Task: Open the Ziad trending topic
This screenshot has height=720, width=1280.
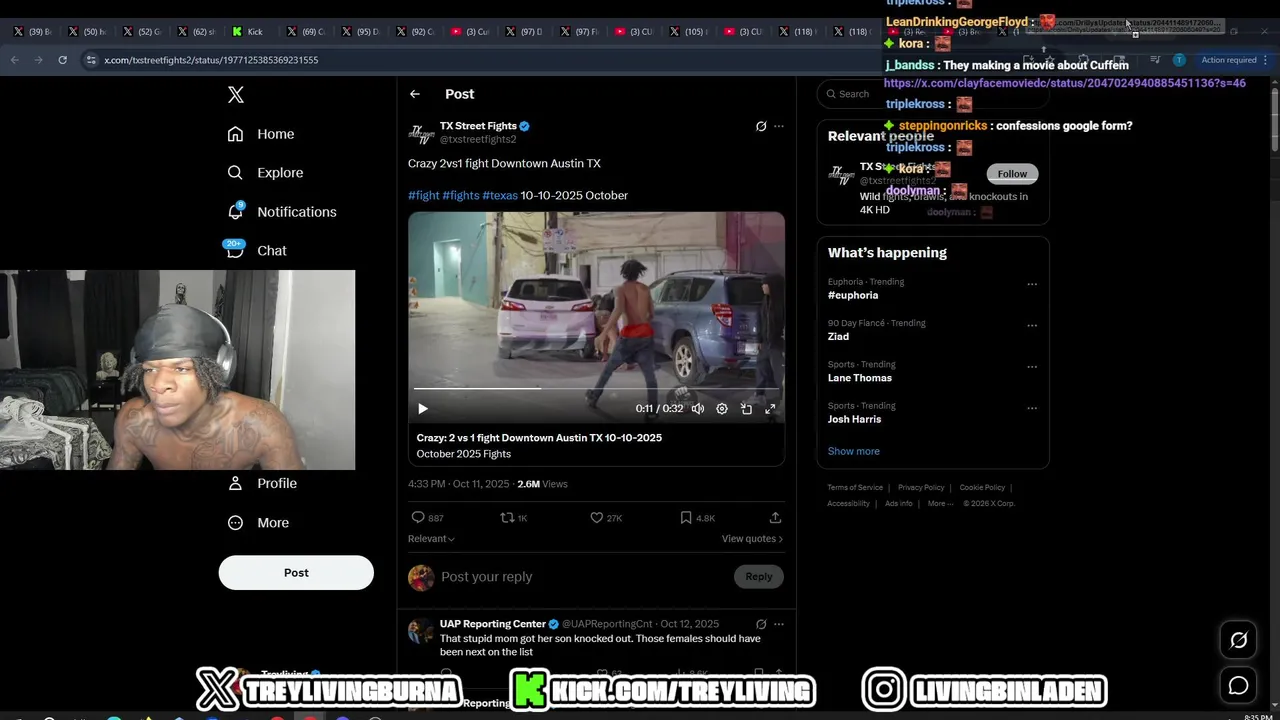Action: pyautogui.click(x=838, y=337)
